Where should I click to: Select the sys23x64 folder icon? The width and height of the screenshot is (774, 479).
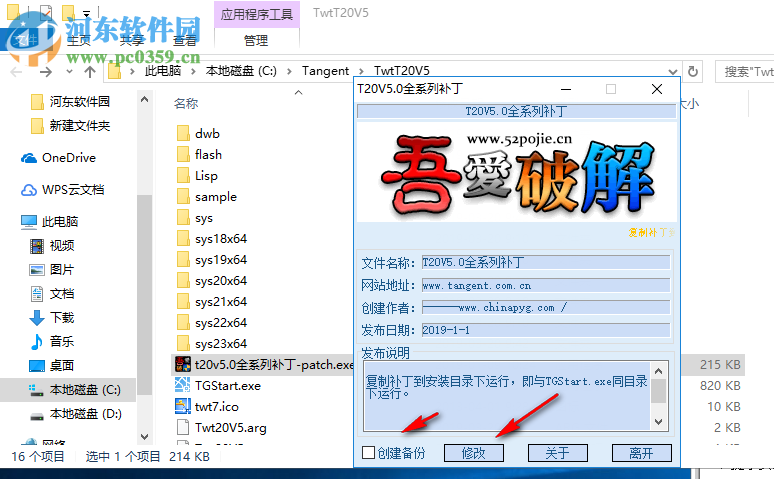tap(183, 343)
